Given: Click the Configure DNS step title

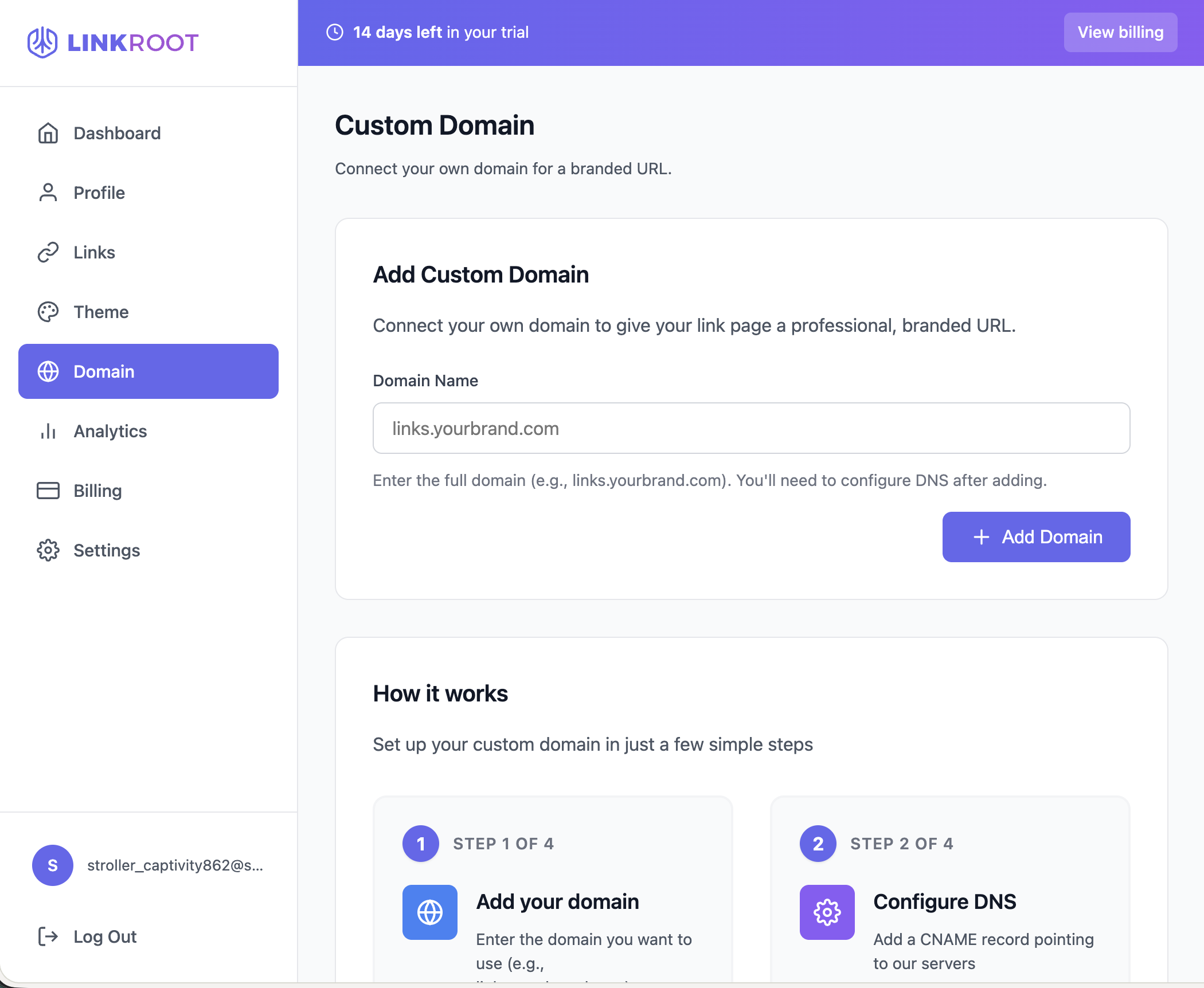Looking at the screenshot, I should (945, 901).
